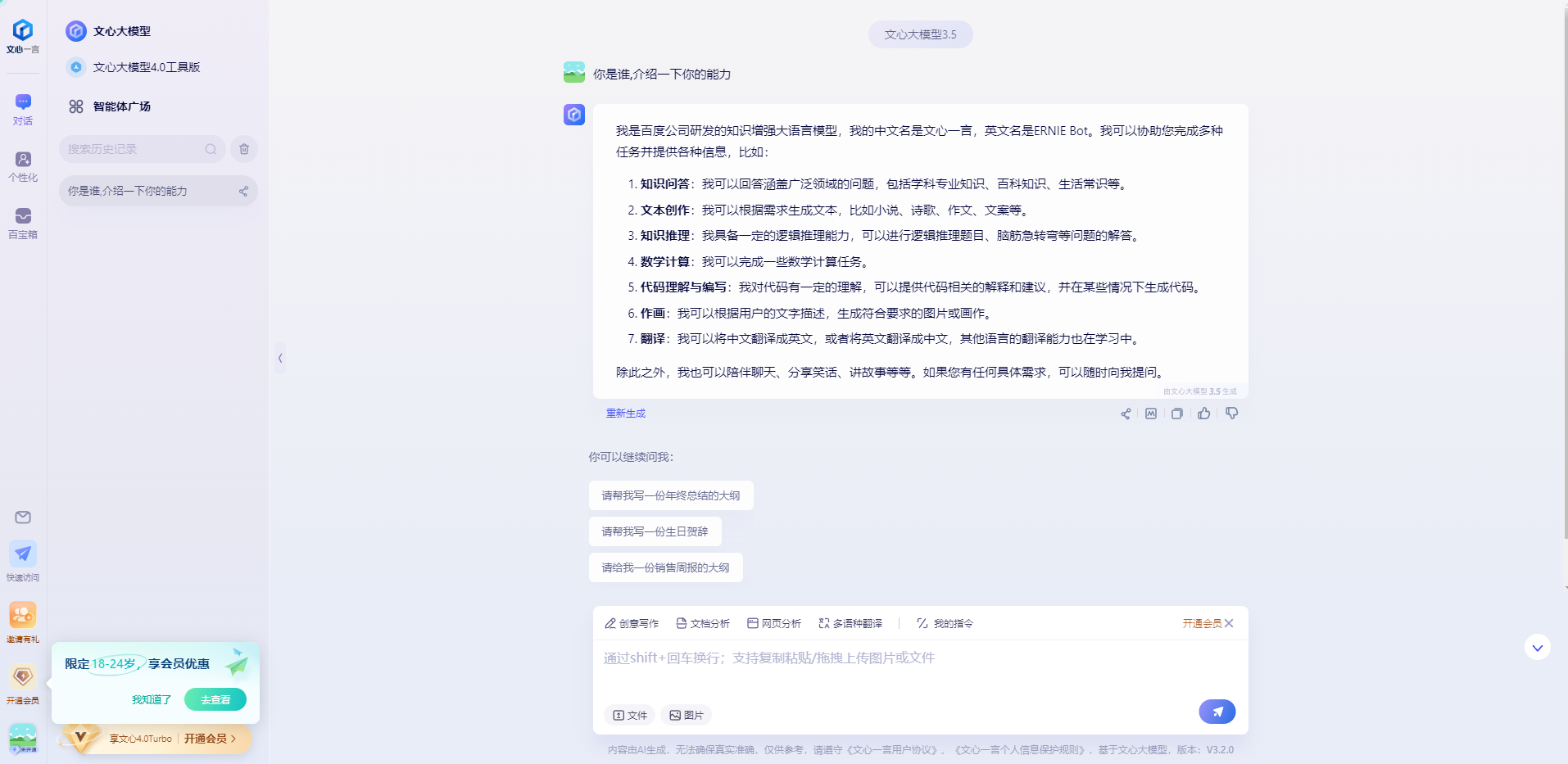Image resolution: width=1568 pixels, height=764 pixels.
Task: Click 重新生成 to regenerate the answer
Action: (626, 414)
